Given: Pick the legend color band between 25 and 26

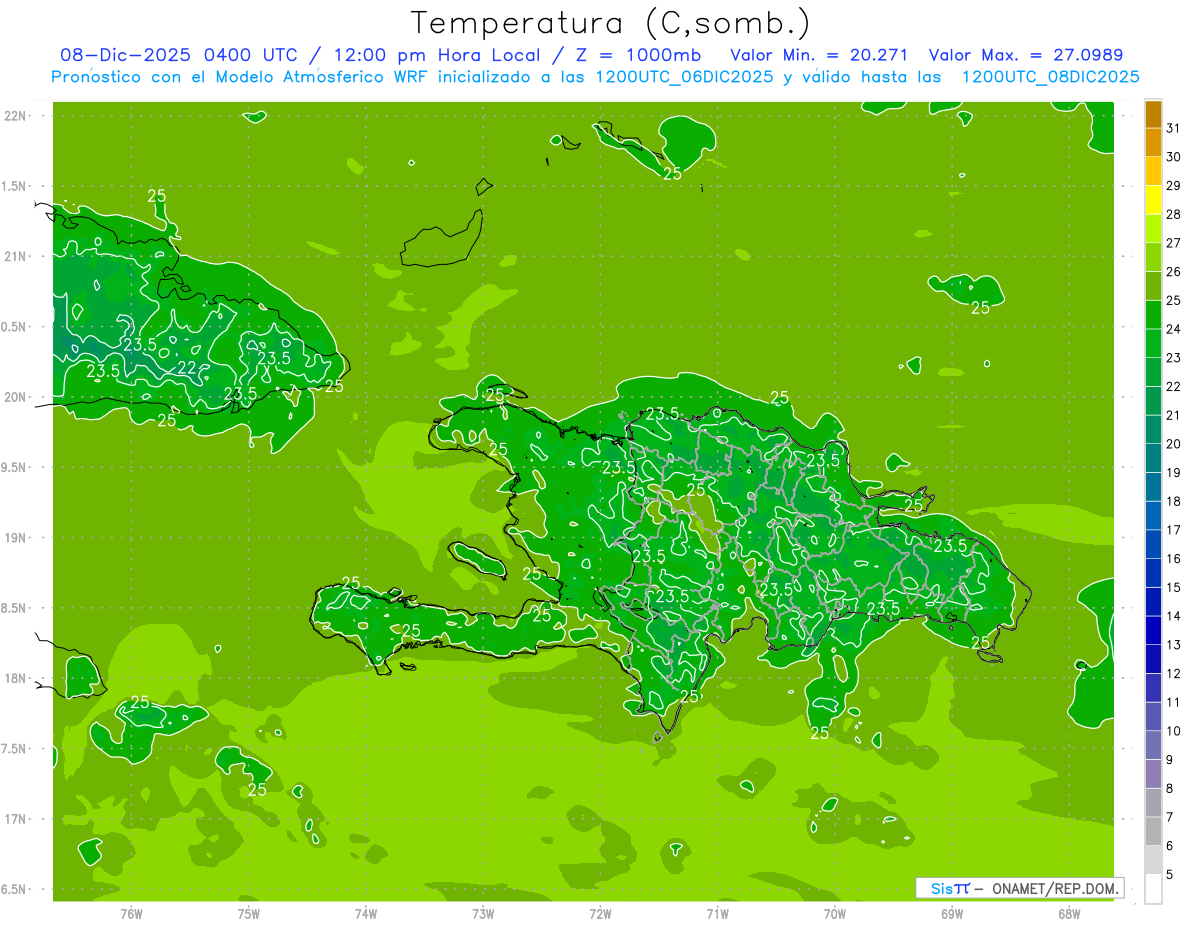Looking at the screenshot, I should pos(1153,286).
